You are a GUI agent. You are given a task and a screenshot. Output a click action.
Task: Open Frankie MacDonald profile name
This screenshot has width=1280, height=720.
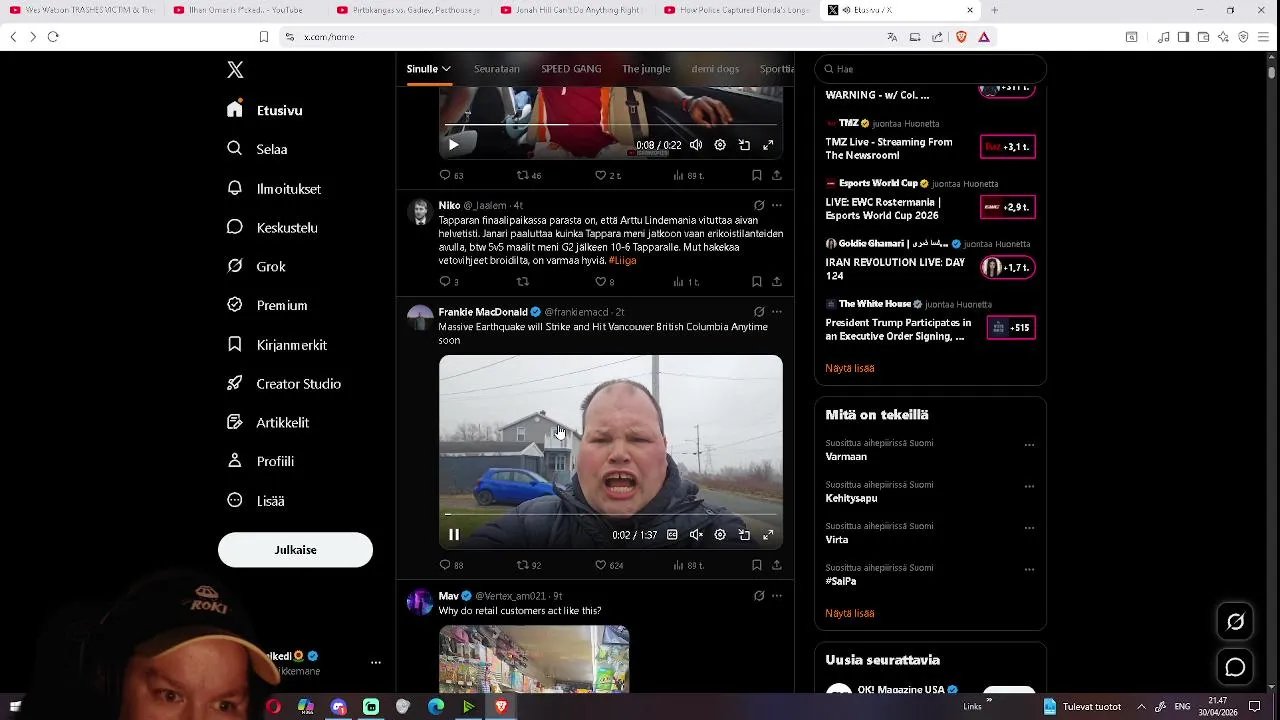point(482,312)
